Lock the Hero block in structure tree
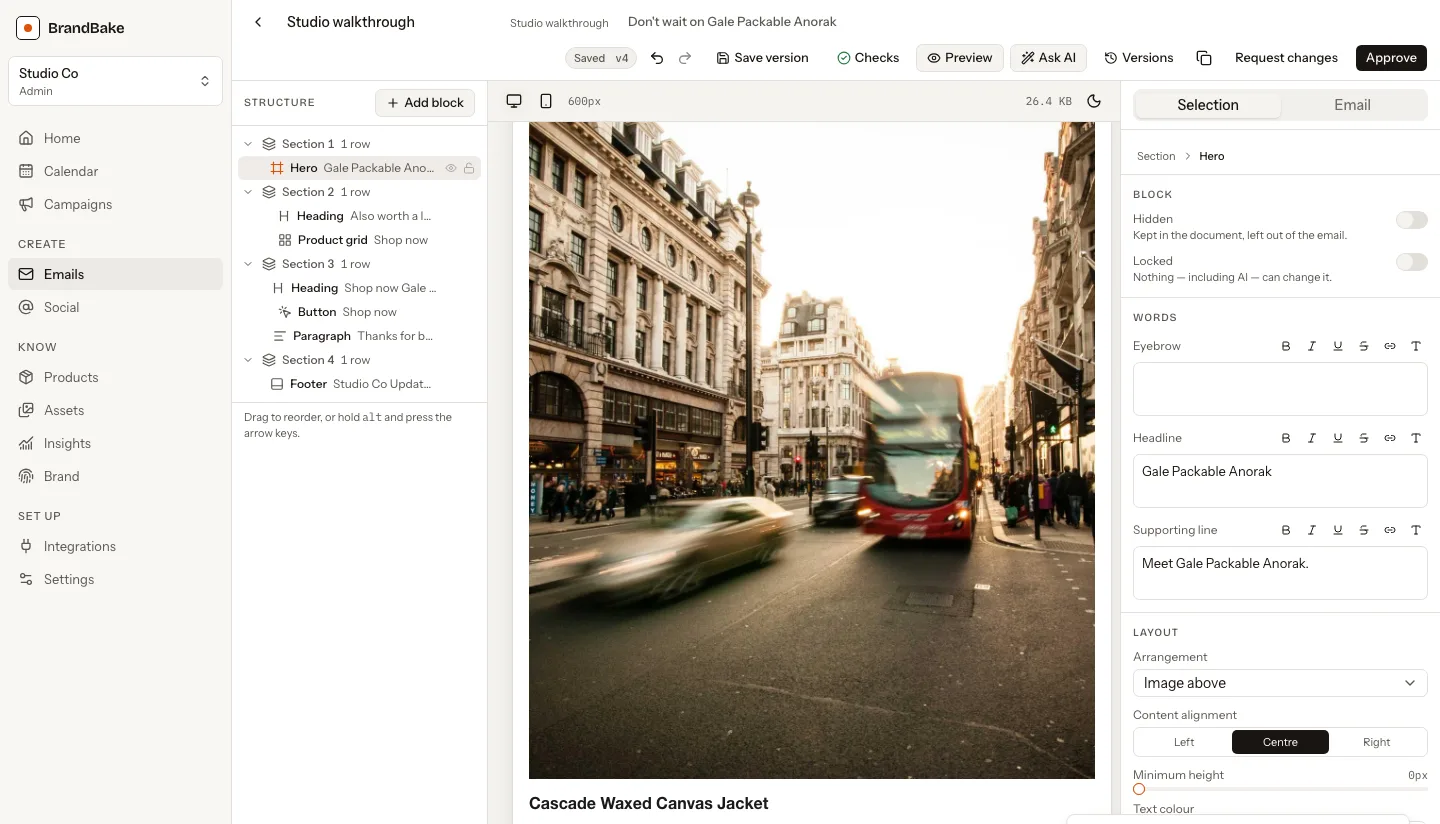The width and height of the screenshot is (1440, 824). pos(469,168)
